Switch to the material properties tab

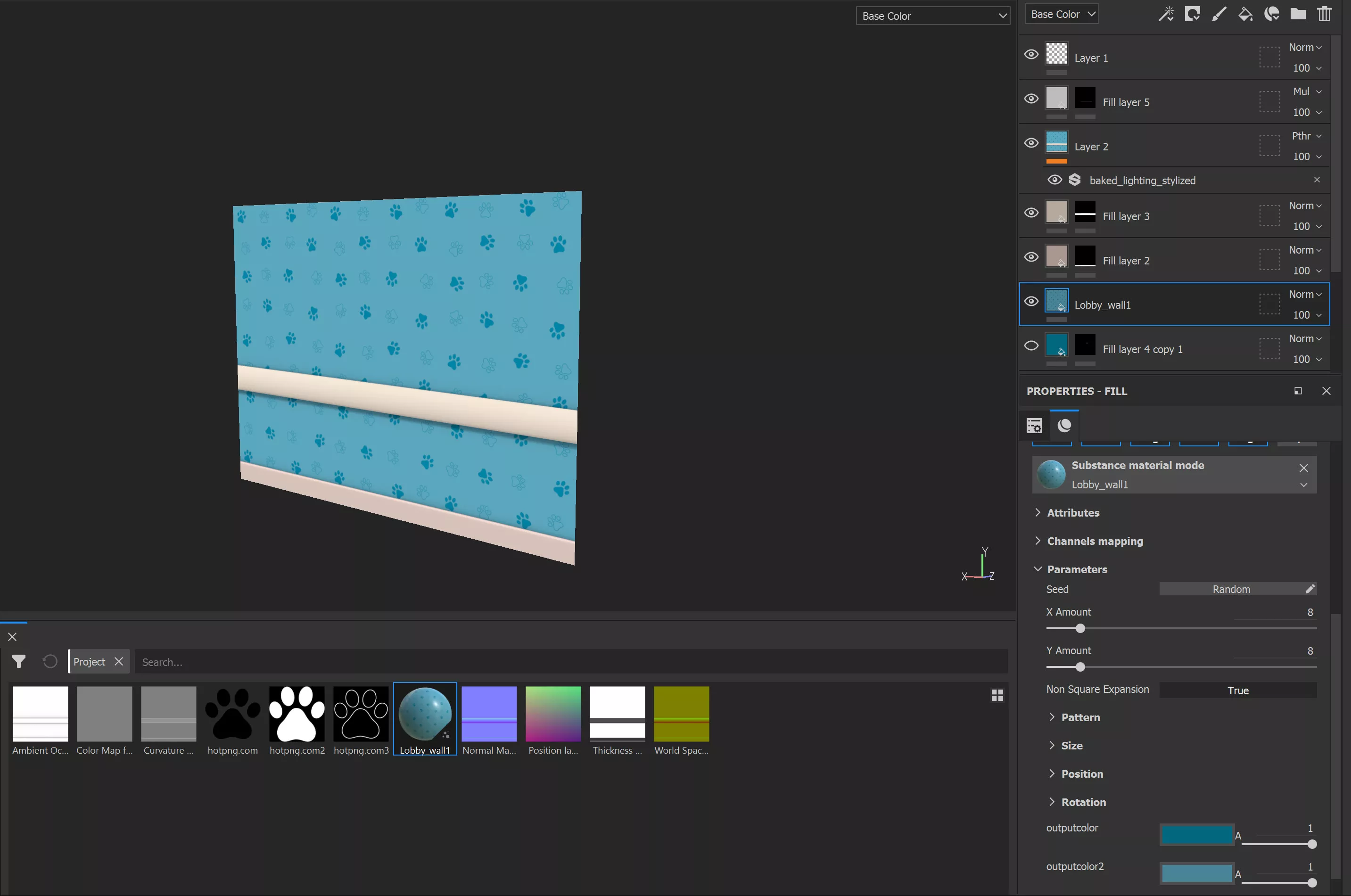[x=1063, y=425]
